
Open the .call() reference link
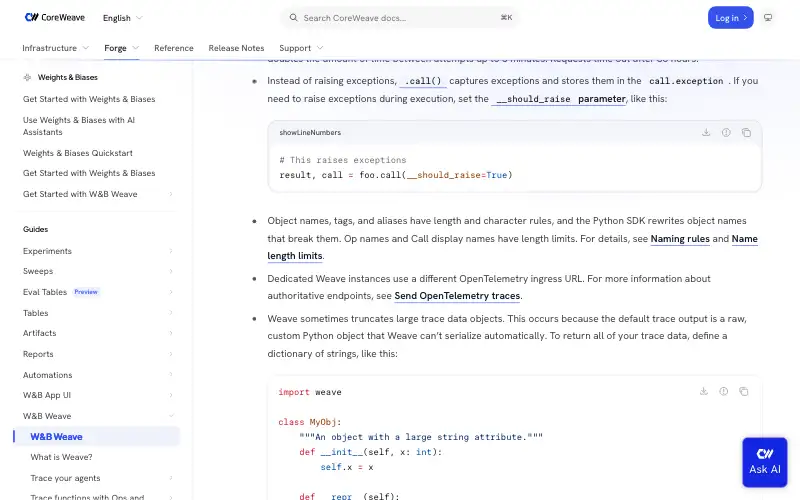(x=423, y=81)
